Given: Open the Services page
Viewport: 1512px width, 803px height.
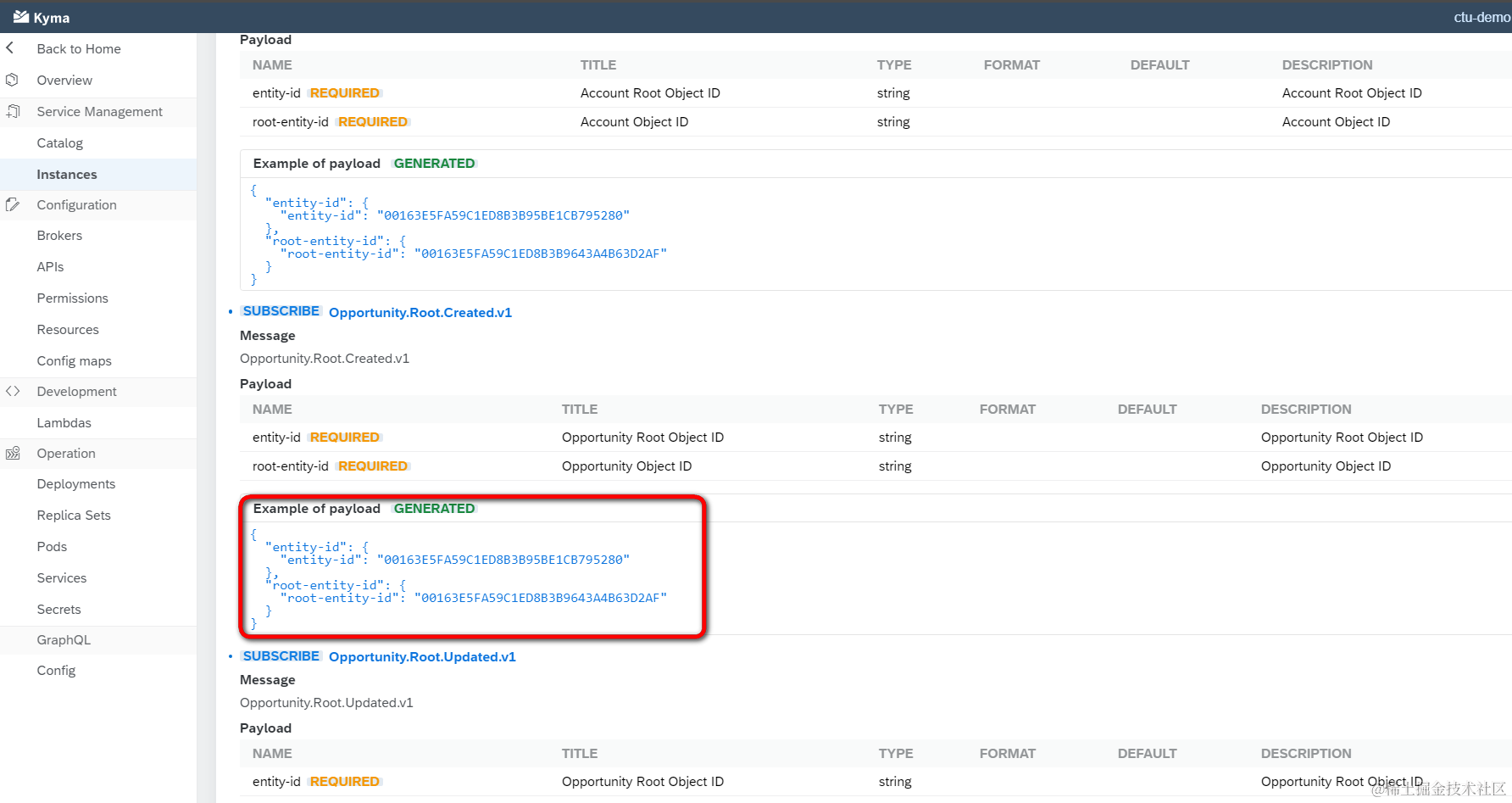Looking at the screenshot, I should 62,578.
